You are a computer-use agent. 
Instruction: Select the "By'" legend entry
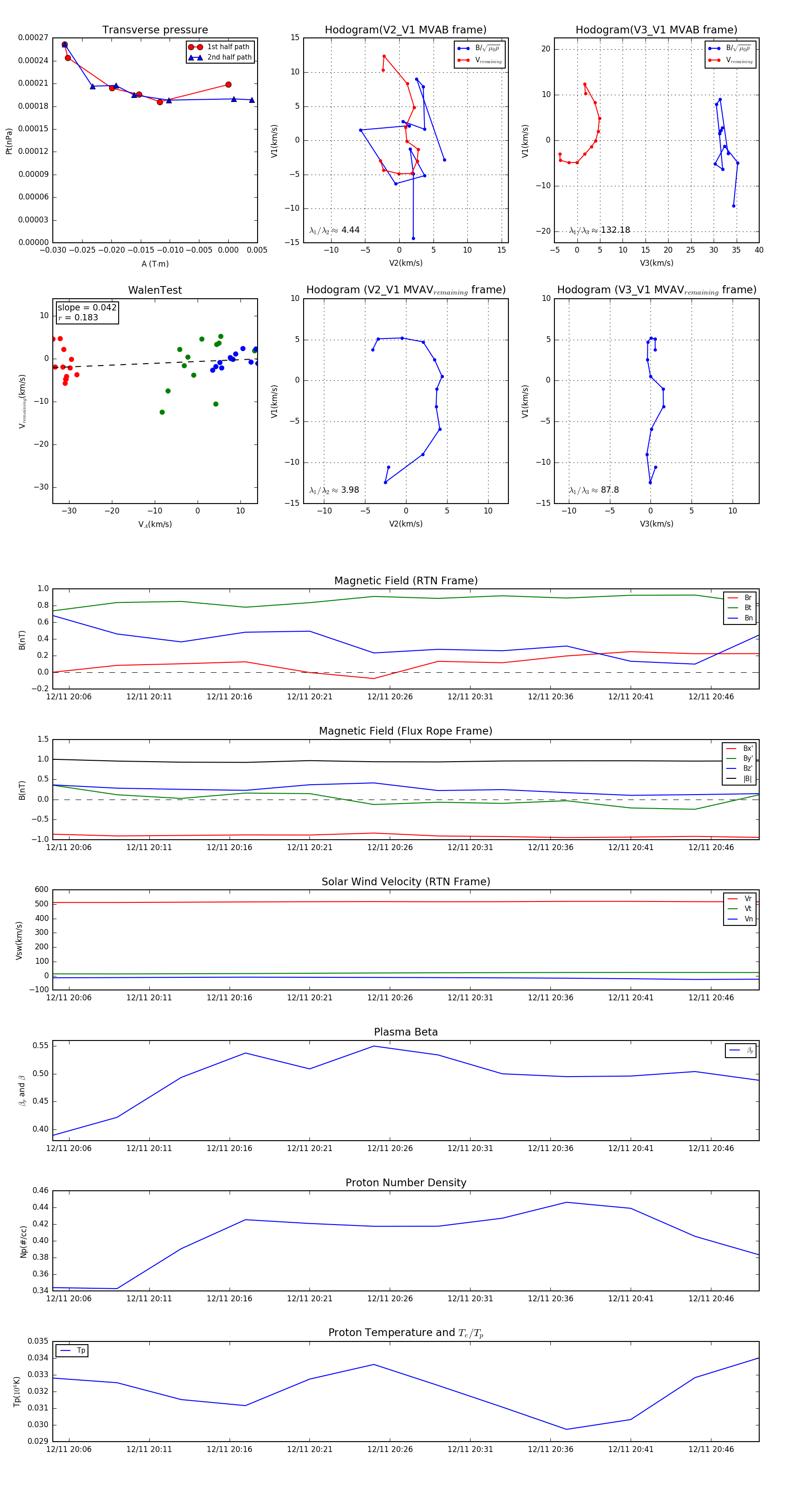[x=739, y=758]
